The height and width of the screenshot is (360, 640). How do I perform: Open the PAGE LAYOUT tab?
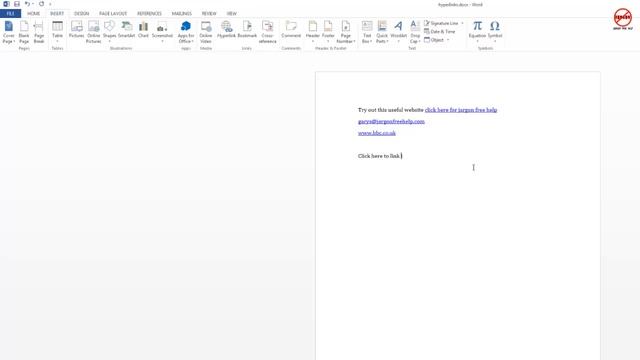[113, 13]
